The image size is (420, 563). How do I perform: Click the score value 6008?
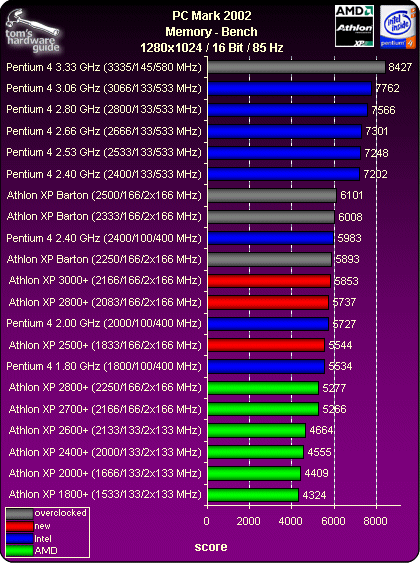click(x=350, y=217)
